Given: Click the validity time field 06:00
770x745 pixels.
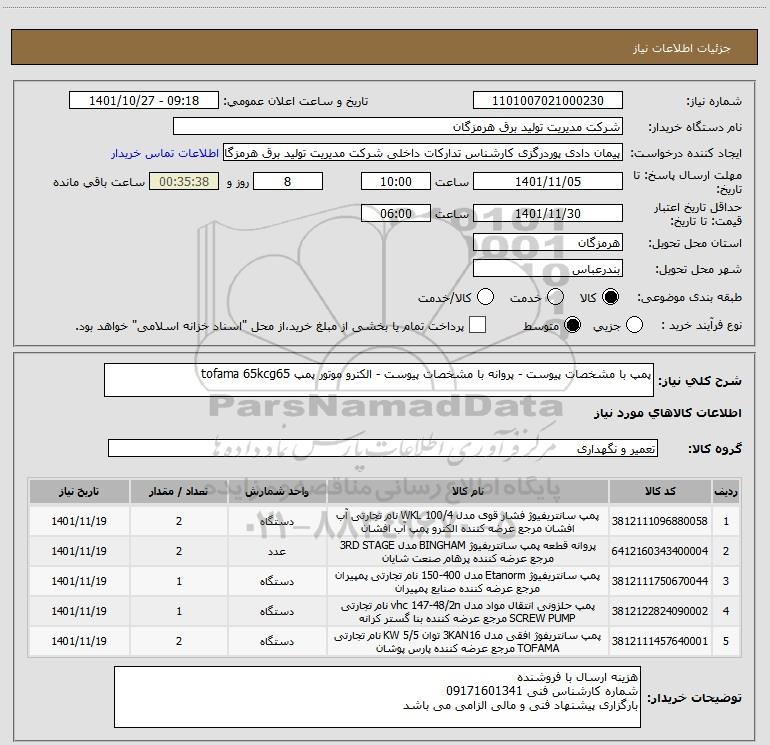Looking at the screenshot, I should click(x=396, y=213).
